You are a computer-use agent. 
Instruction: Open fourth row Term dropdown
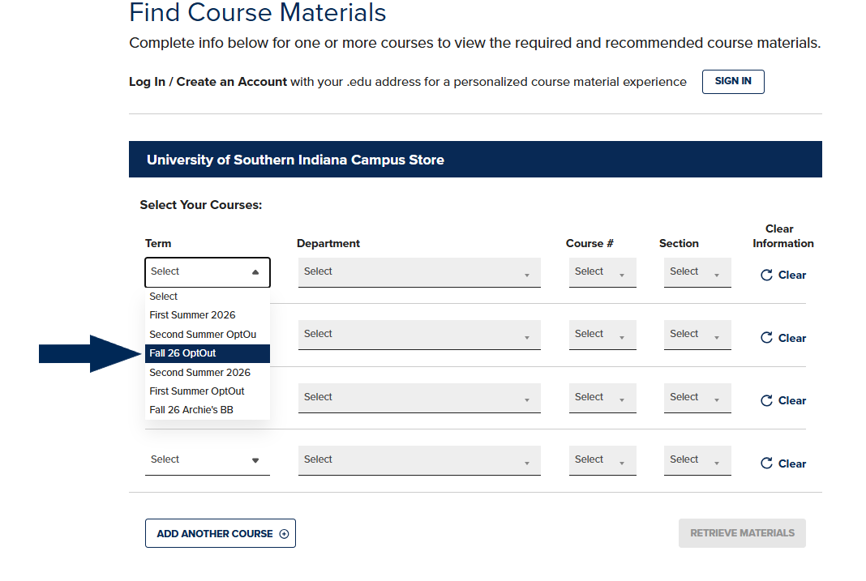pyautogui.click(x=207, y=460)
